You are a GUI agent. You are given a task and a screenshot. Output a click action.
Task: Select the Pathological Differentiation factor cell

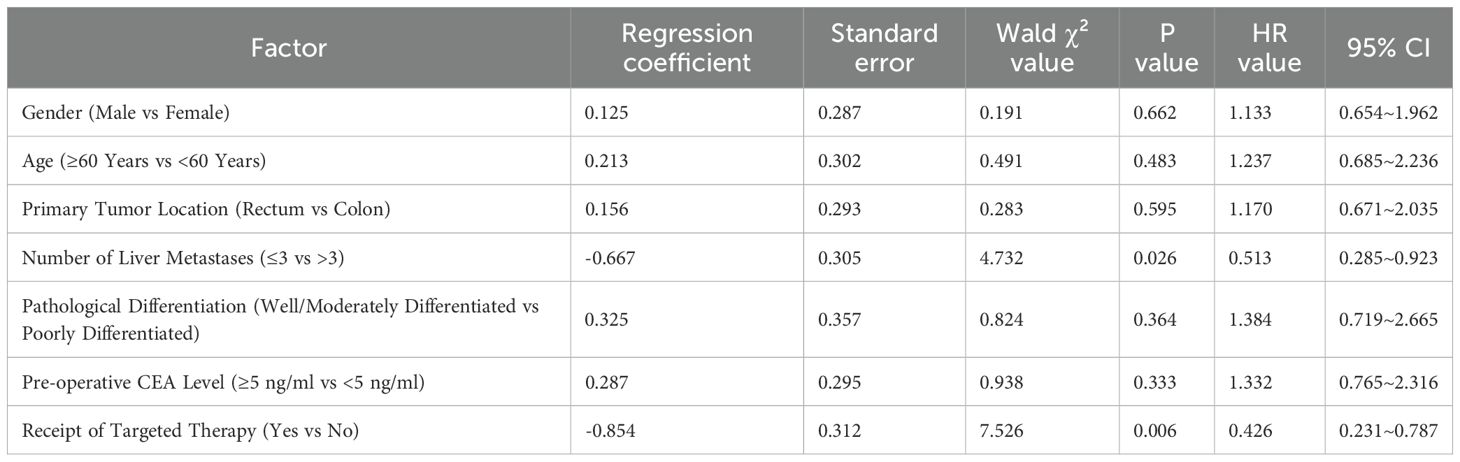tap(289, 318)
